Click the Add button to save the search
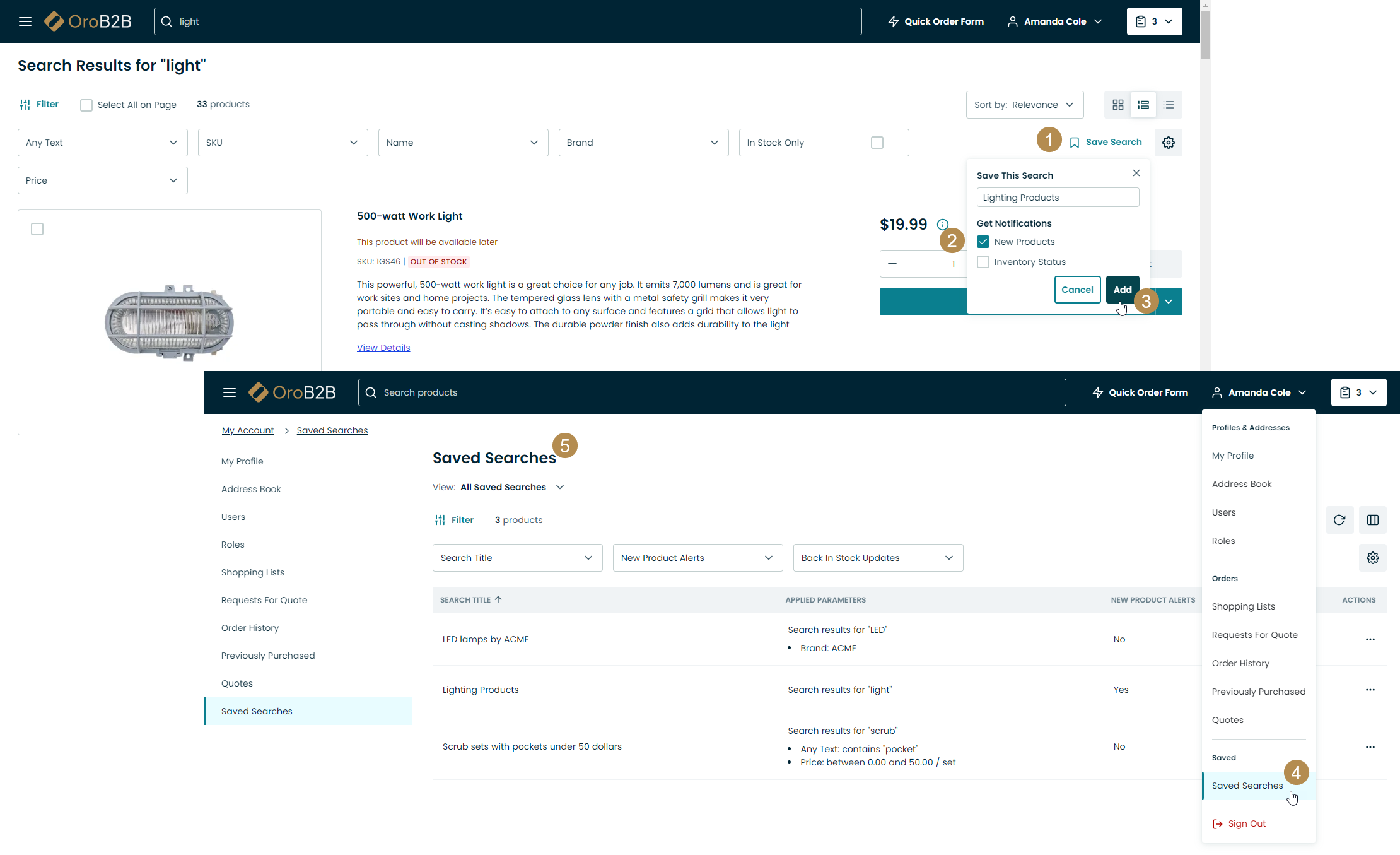1400x855 pixels. [x=1122, y=290]
